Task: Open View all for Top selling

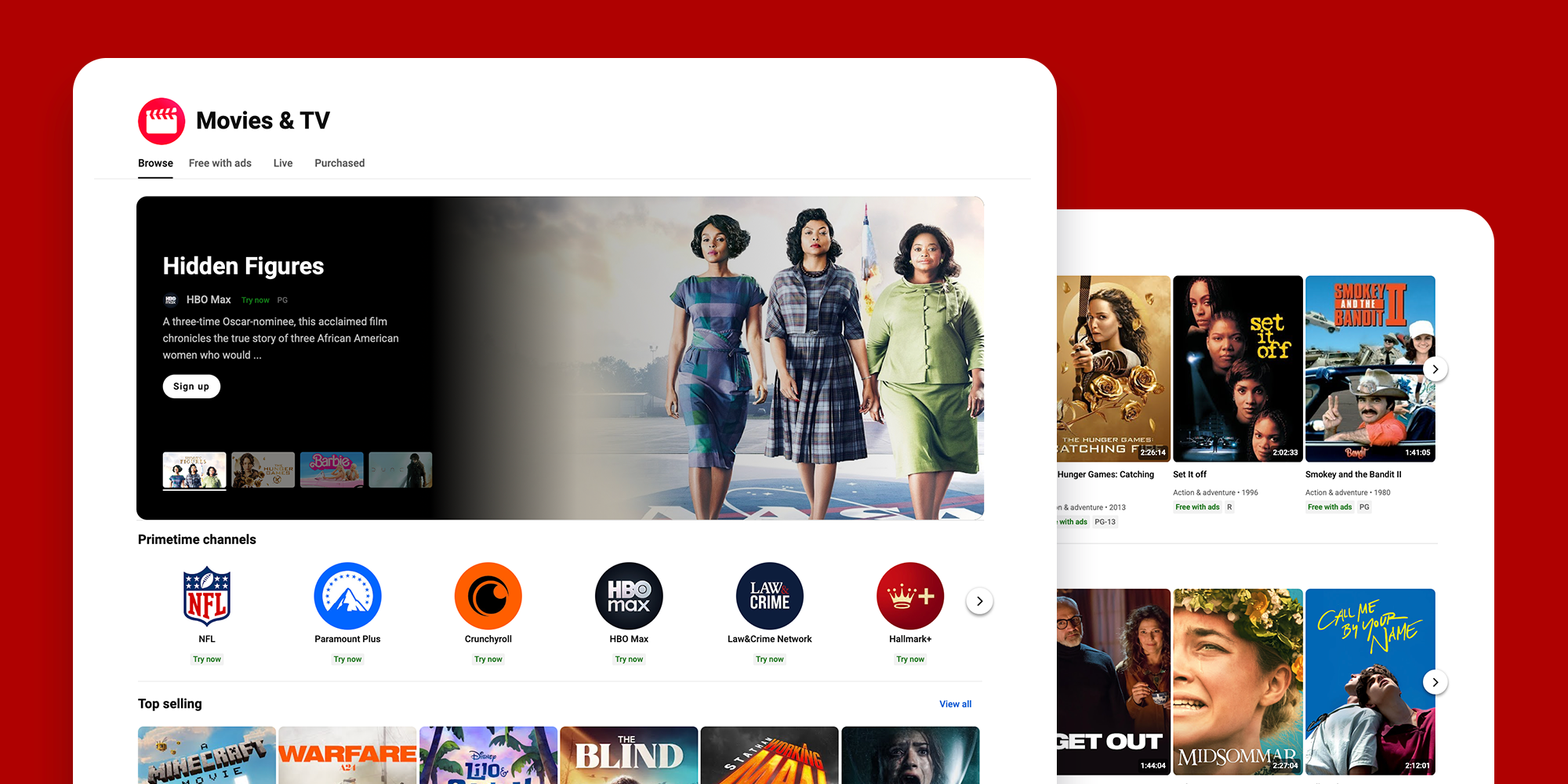Action: click(956, 704)
